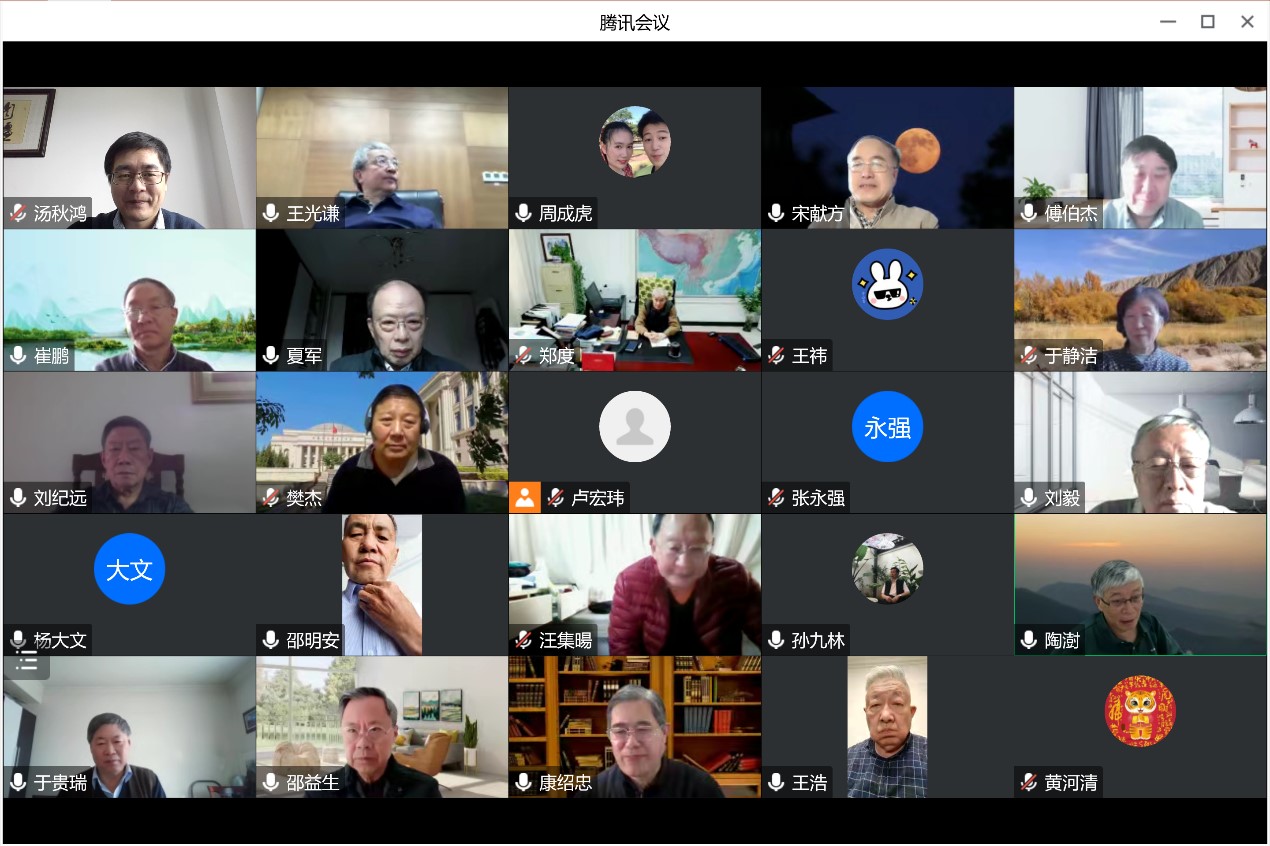Click the microphone icon beside 宋献方
This screenshot has width=1270, height=846.
(x=776, y=213)
